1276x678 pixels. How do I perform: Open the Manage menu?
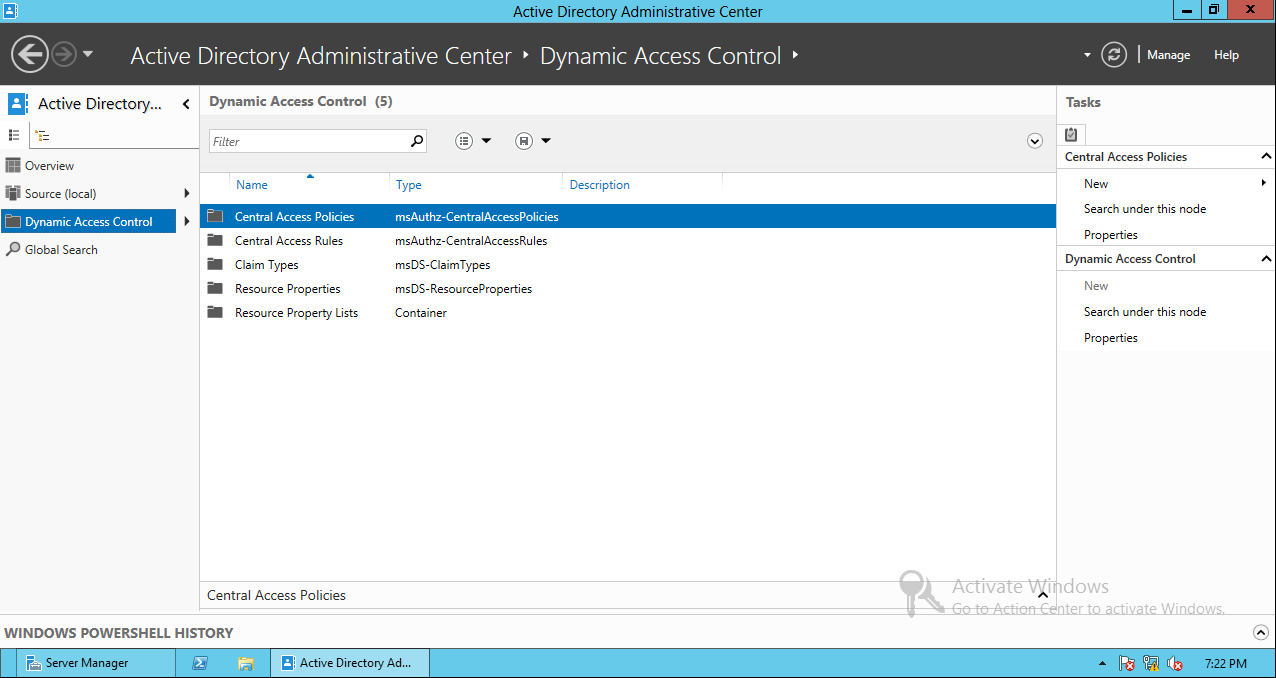1167,55
